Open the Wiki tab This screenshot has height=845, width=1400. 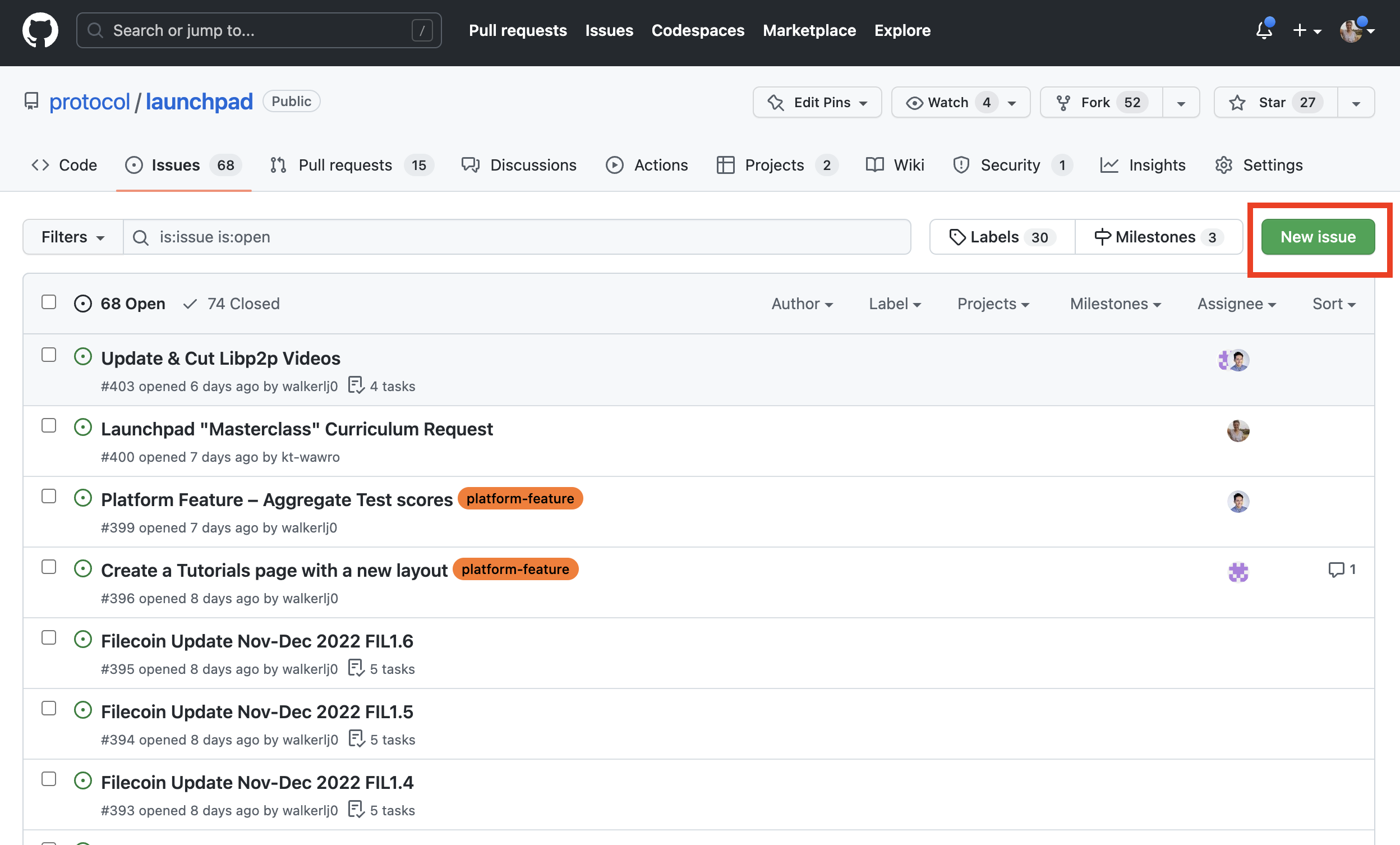(x=895, y=165)
